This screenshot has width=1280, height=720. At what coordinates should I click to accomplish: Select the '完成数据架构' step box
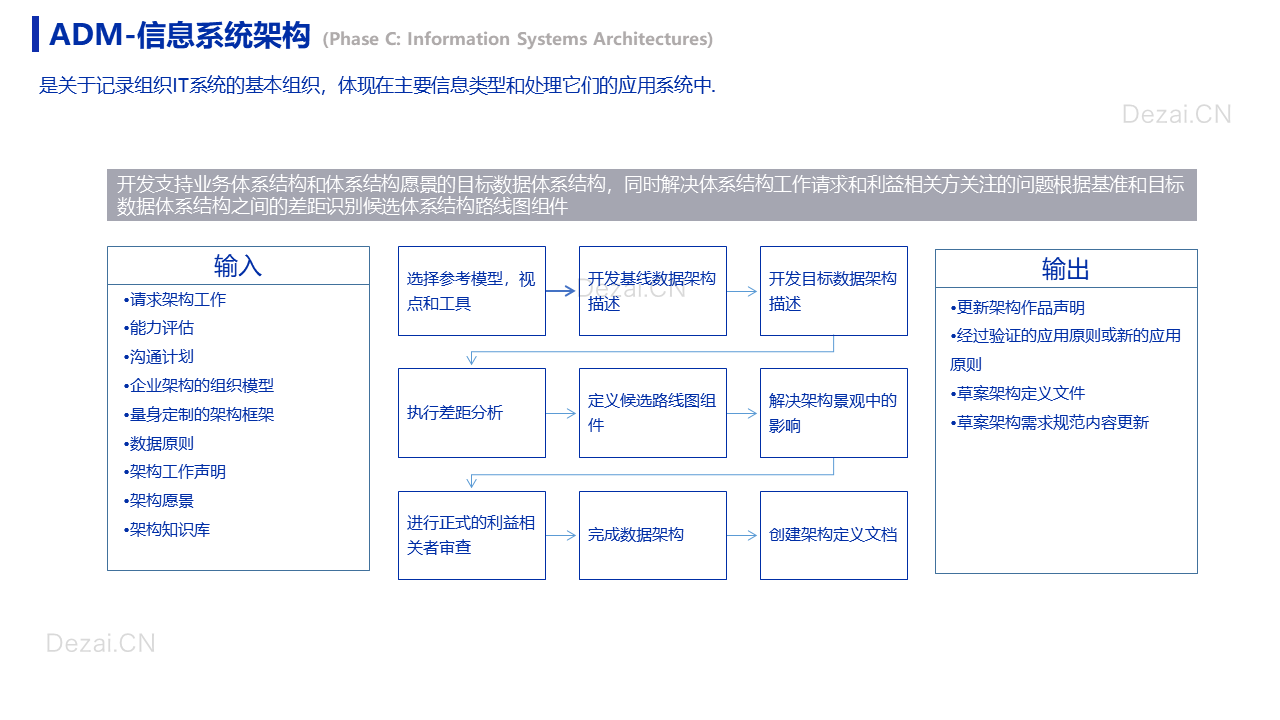click(x=653, y=535)
